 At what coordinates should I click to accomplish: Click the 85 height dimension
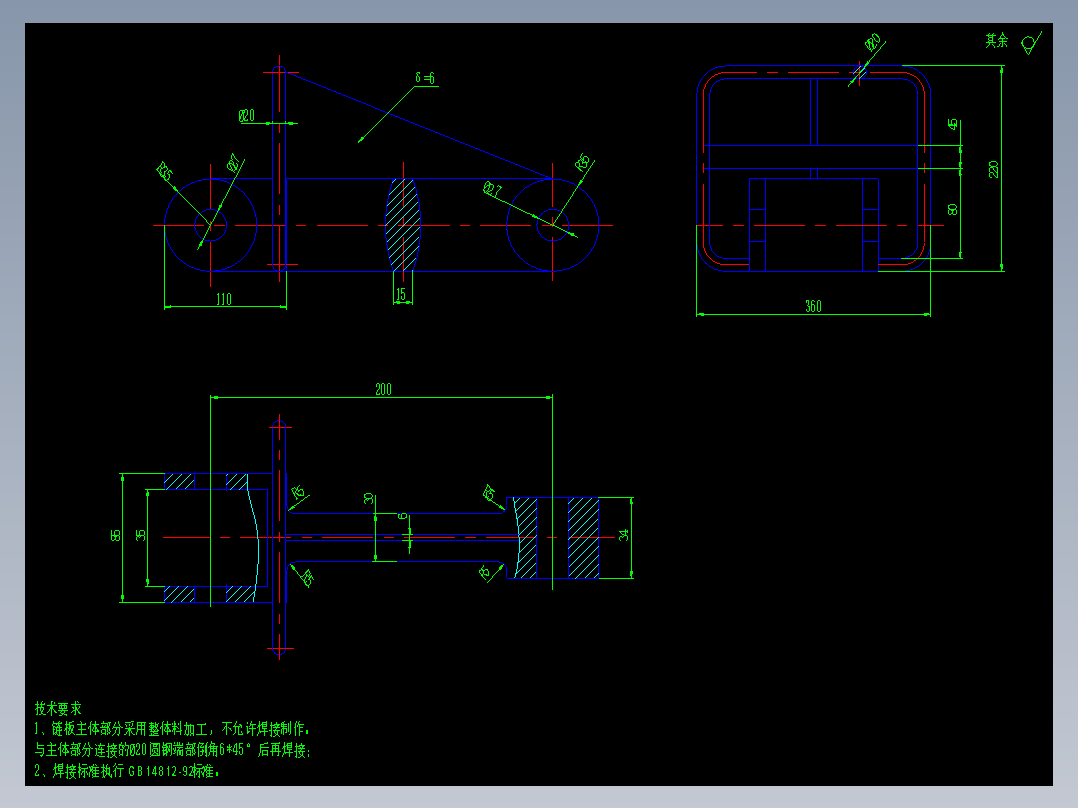click(x=116, y=534)
